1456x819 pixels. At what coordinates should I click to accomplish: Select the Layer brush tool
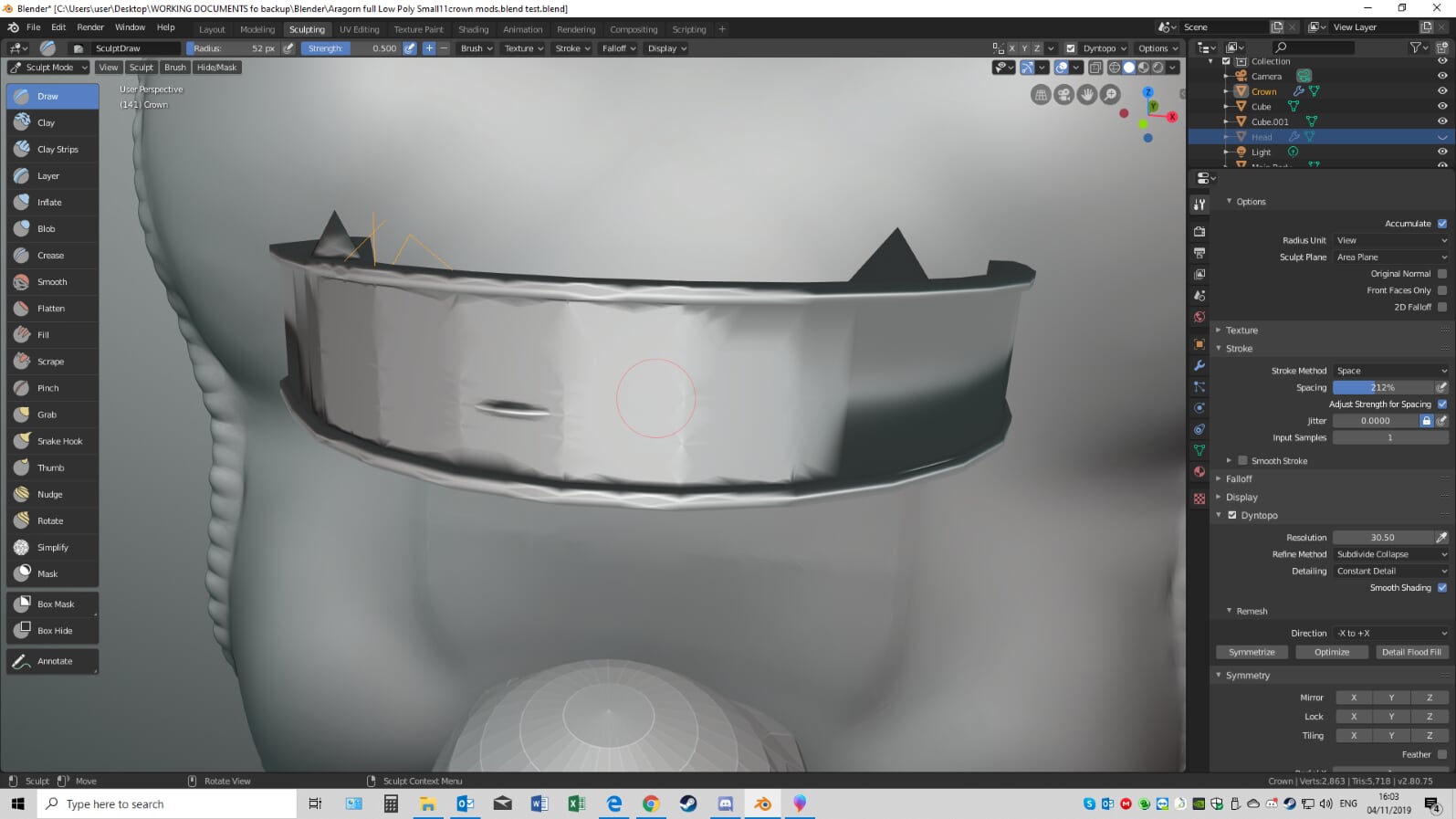click(53, 175)
